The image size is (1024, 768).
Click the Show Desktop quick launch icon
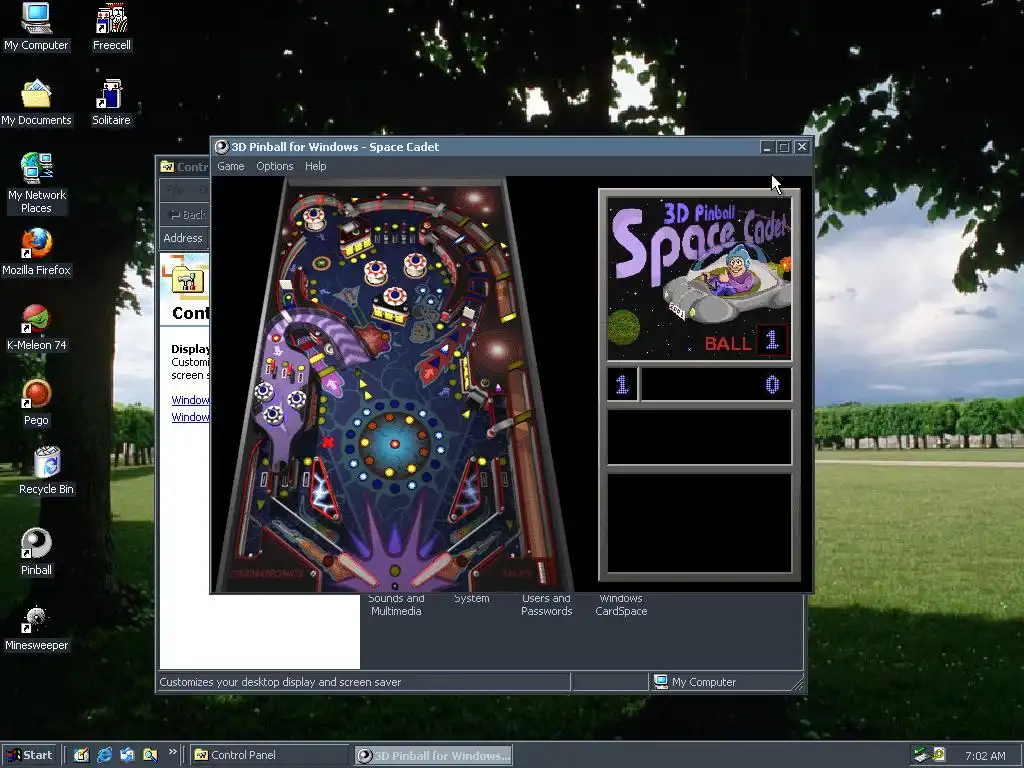tap(82, 755)
